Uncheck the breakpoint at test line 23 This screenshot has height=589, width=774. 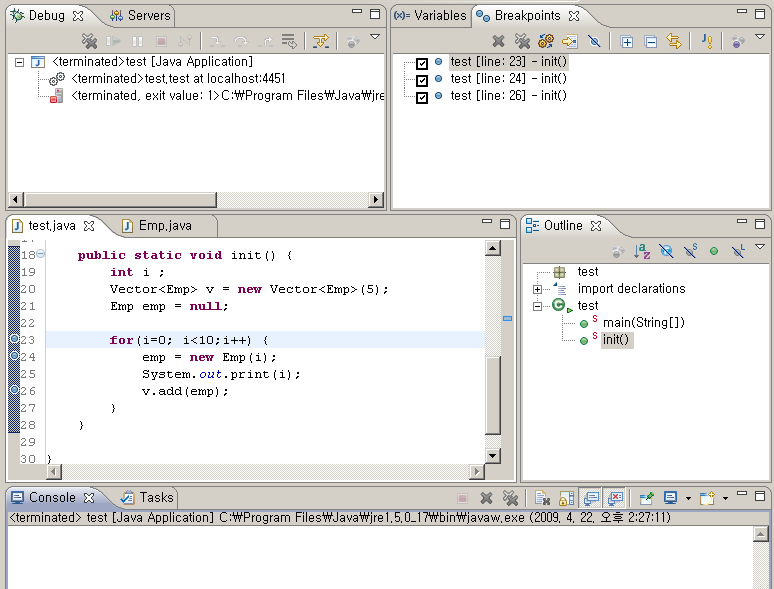tap(422, 63)
